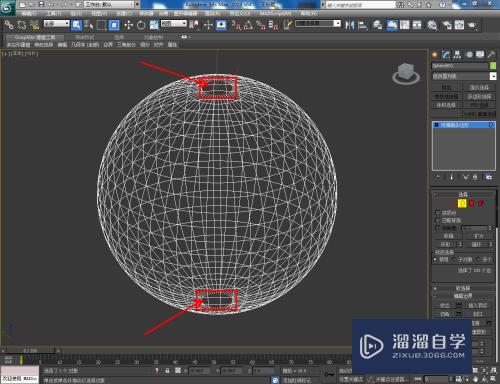Open the selection filter dropdown in toolbar
Screen dimensions: 500x384
pos(57,24)
